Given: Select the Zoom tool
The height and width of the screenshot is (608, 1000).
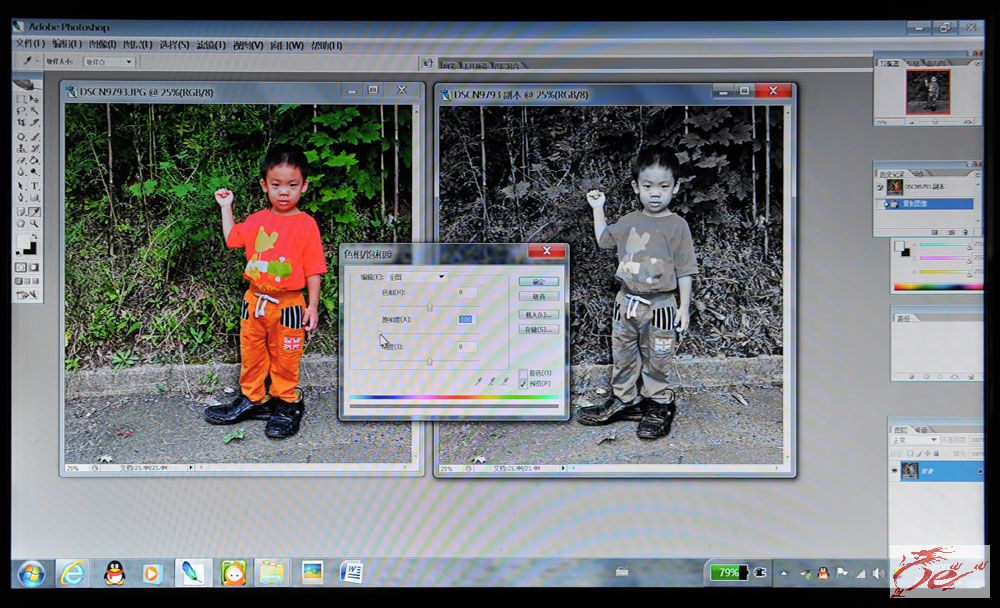Looking at the screenshot, I should [x=34, y=223].
